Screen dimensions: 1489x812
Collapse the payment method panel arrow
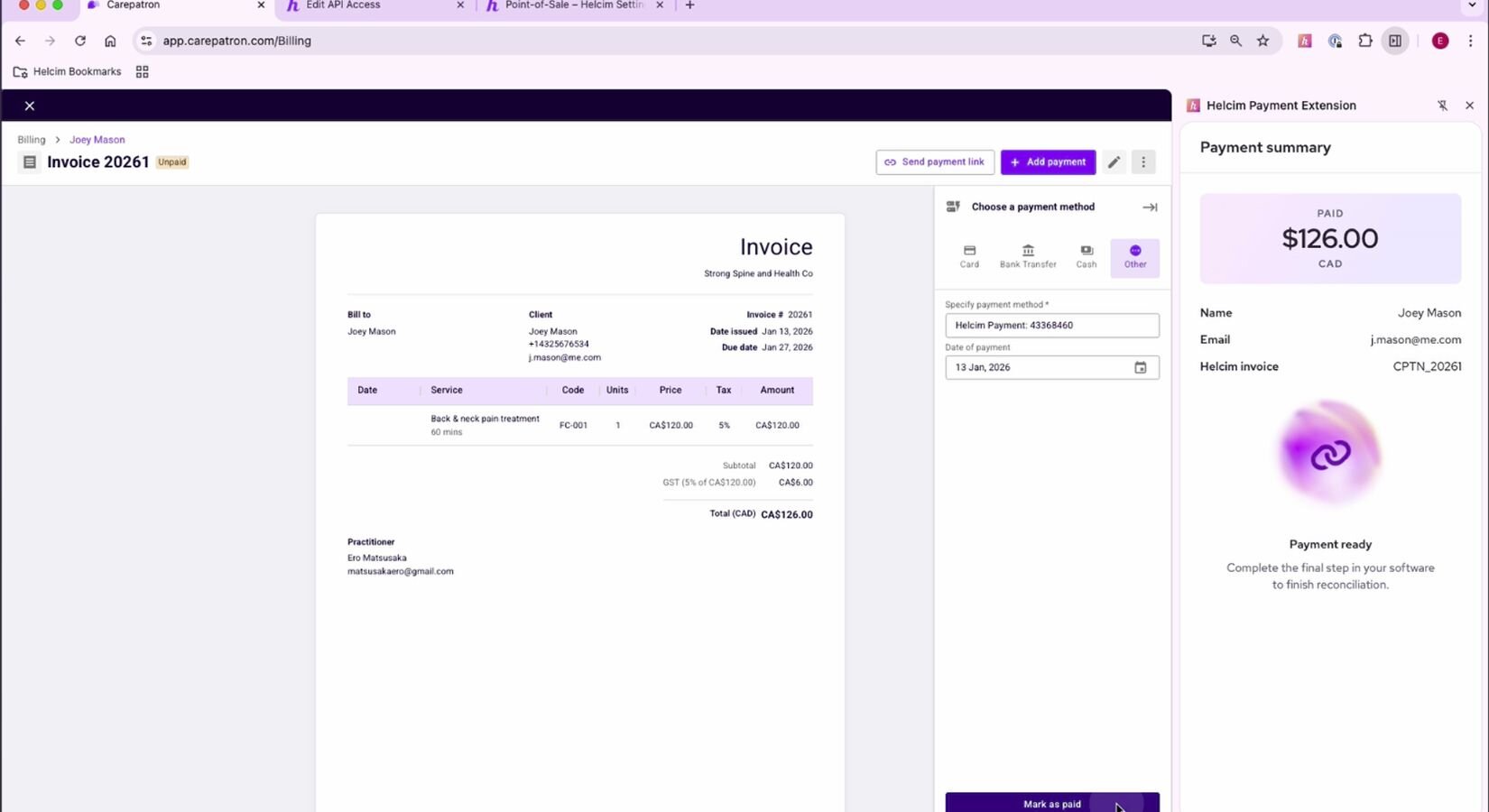coord(1150,208)
